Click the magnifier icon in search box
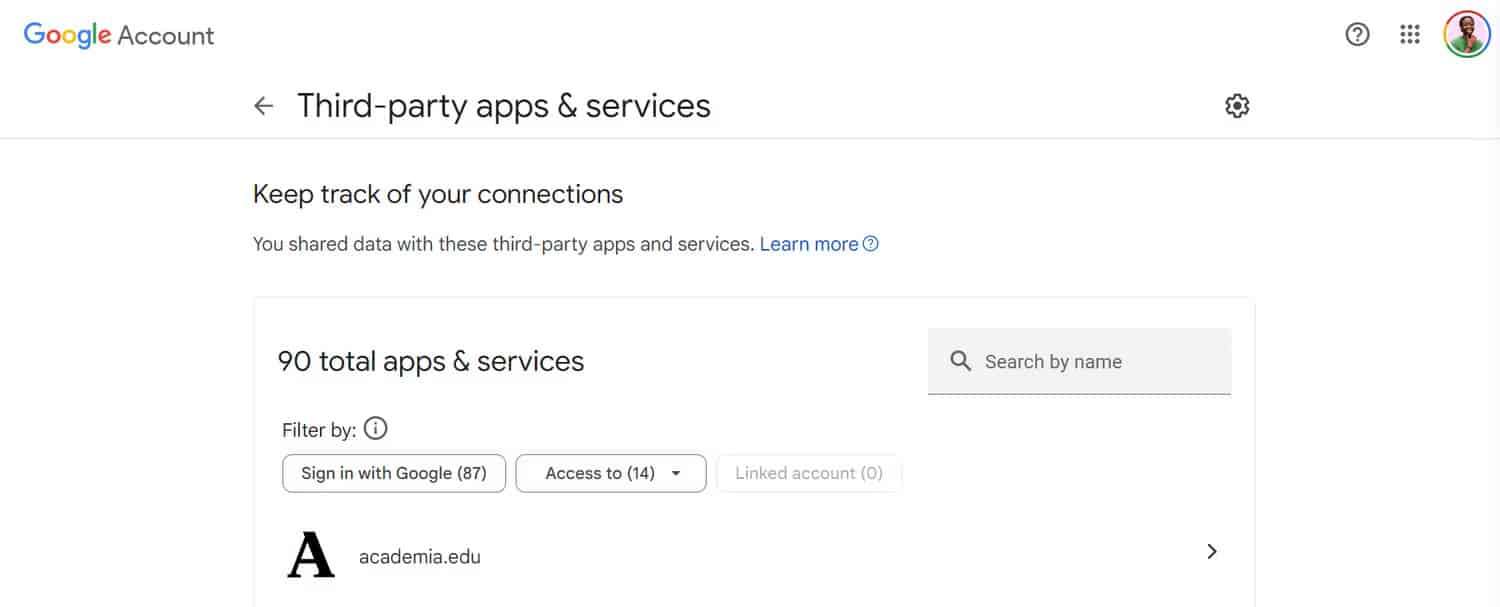The width and height of the screenshot is (1500, 607). click(960, 361)
